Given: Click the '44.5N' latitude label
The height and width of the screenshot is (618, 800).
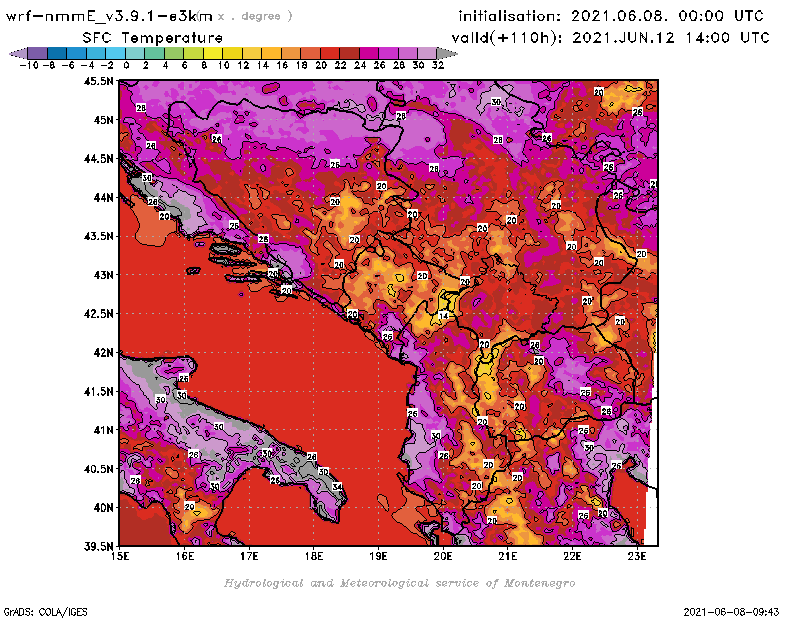Looking at the screenshot, I should coord(99,158).
